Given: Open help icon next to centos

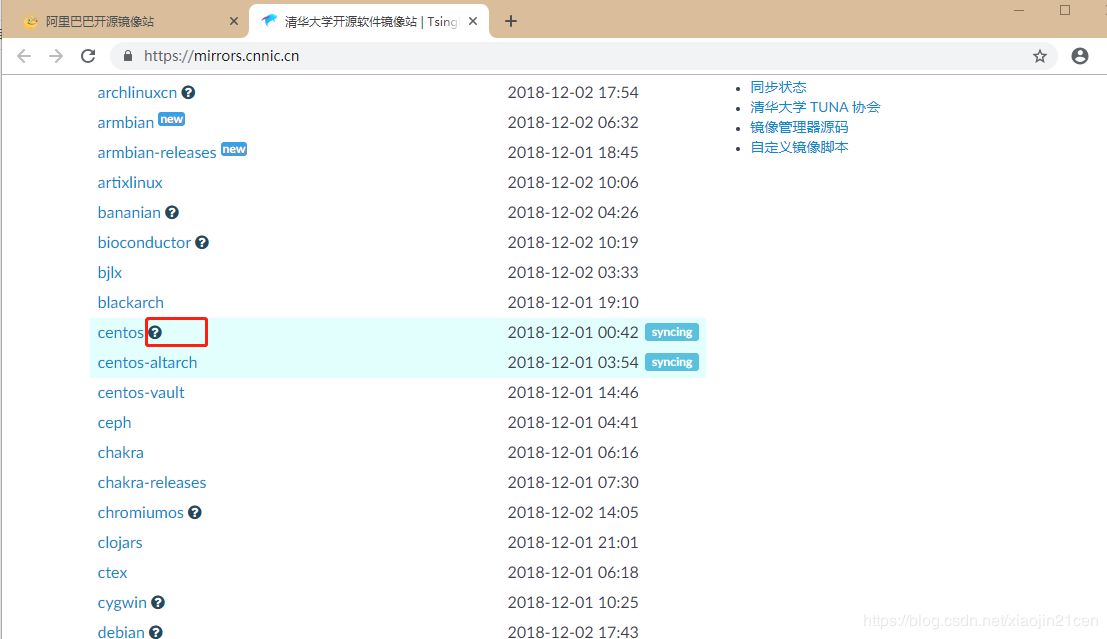Looking at the screenshot, I should coord(155,333).
